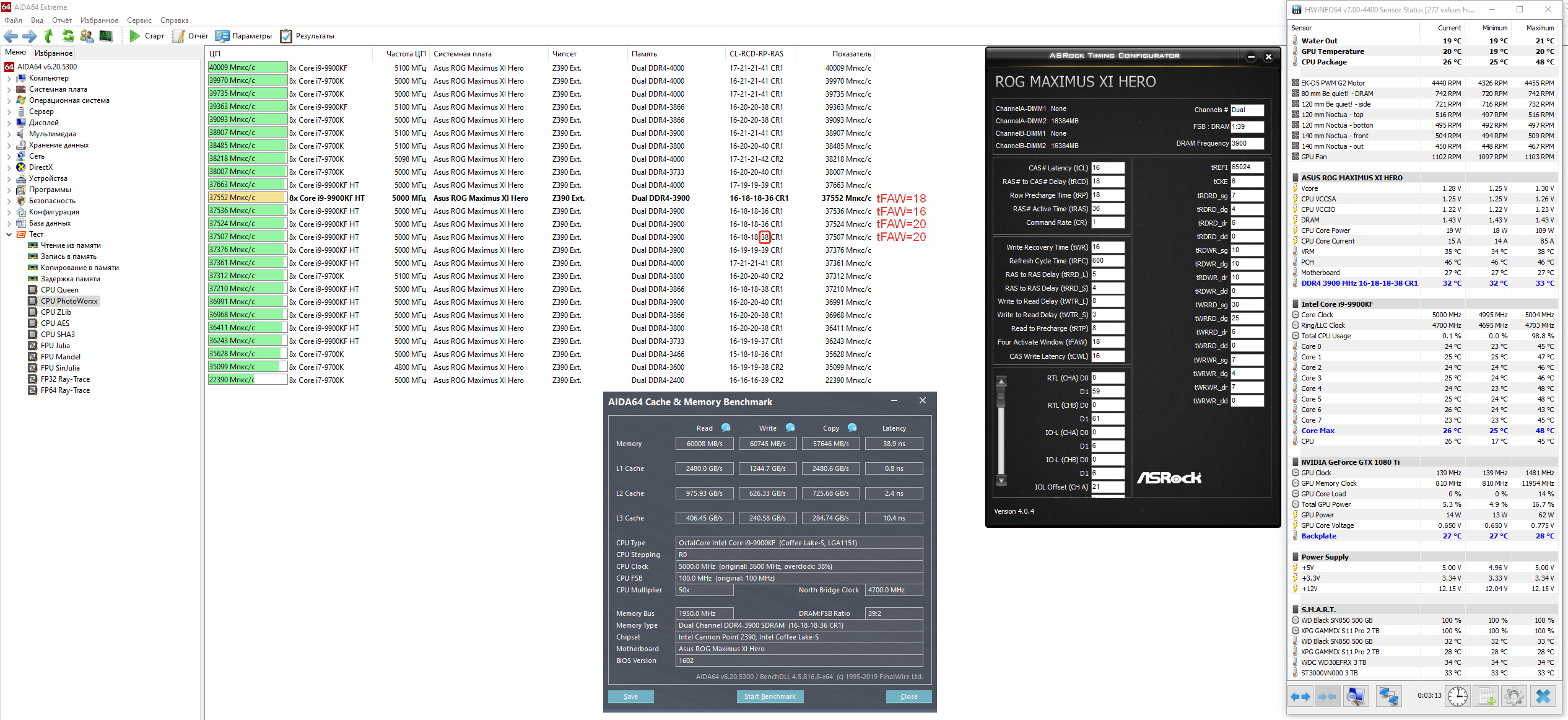Reset HWiNFO sensor timer clock icon
Viewport: 1568px width, 720px height.
click(x=1458, y=696)
